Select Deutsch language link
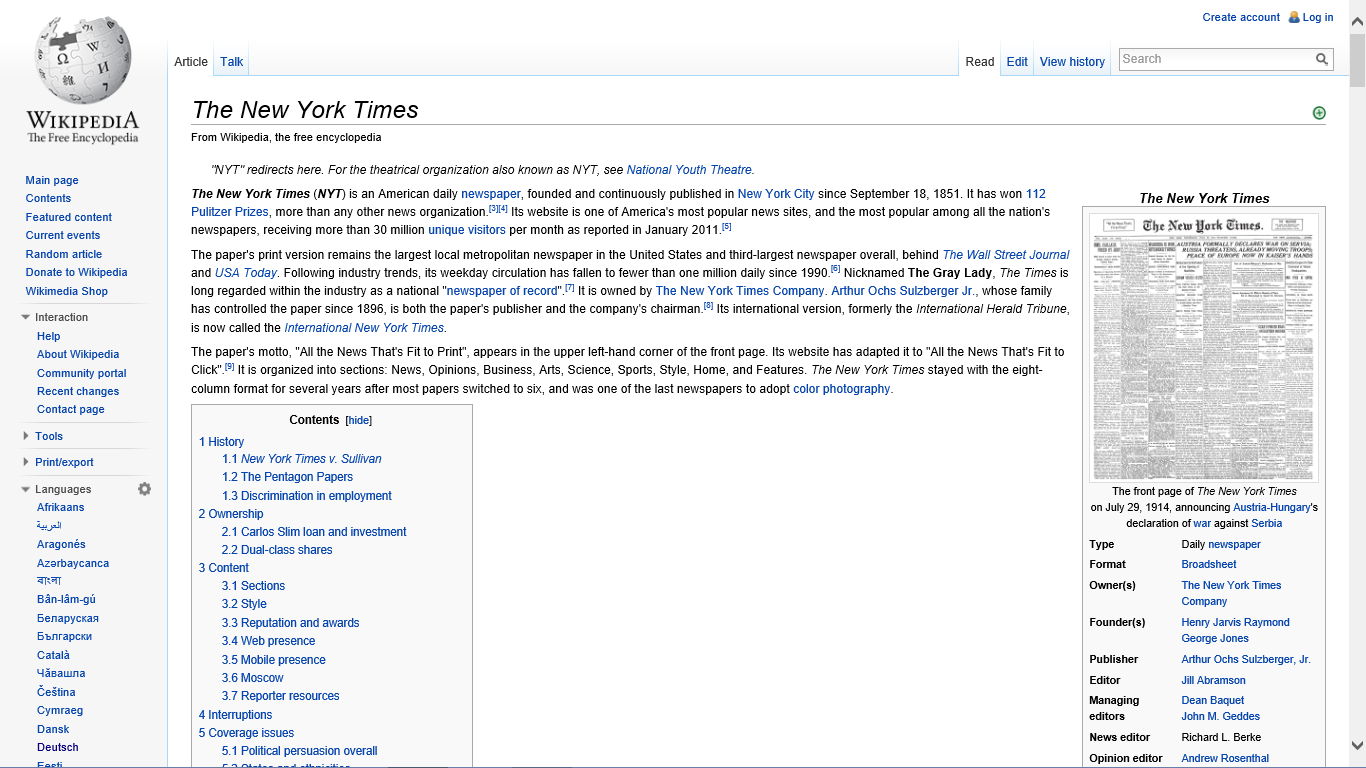 (x=58, y=747)
